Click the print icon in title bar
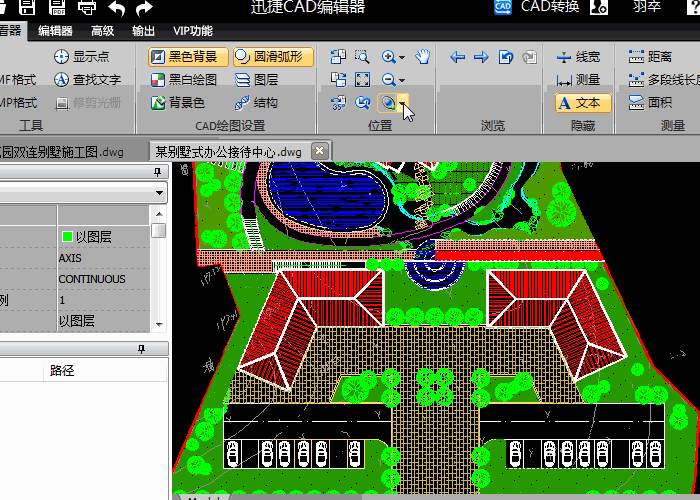Viewport: 700px width, 500px height. pyautogui.click(x=87, y=9)
